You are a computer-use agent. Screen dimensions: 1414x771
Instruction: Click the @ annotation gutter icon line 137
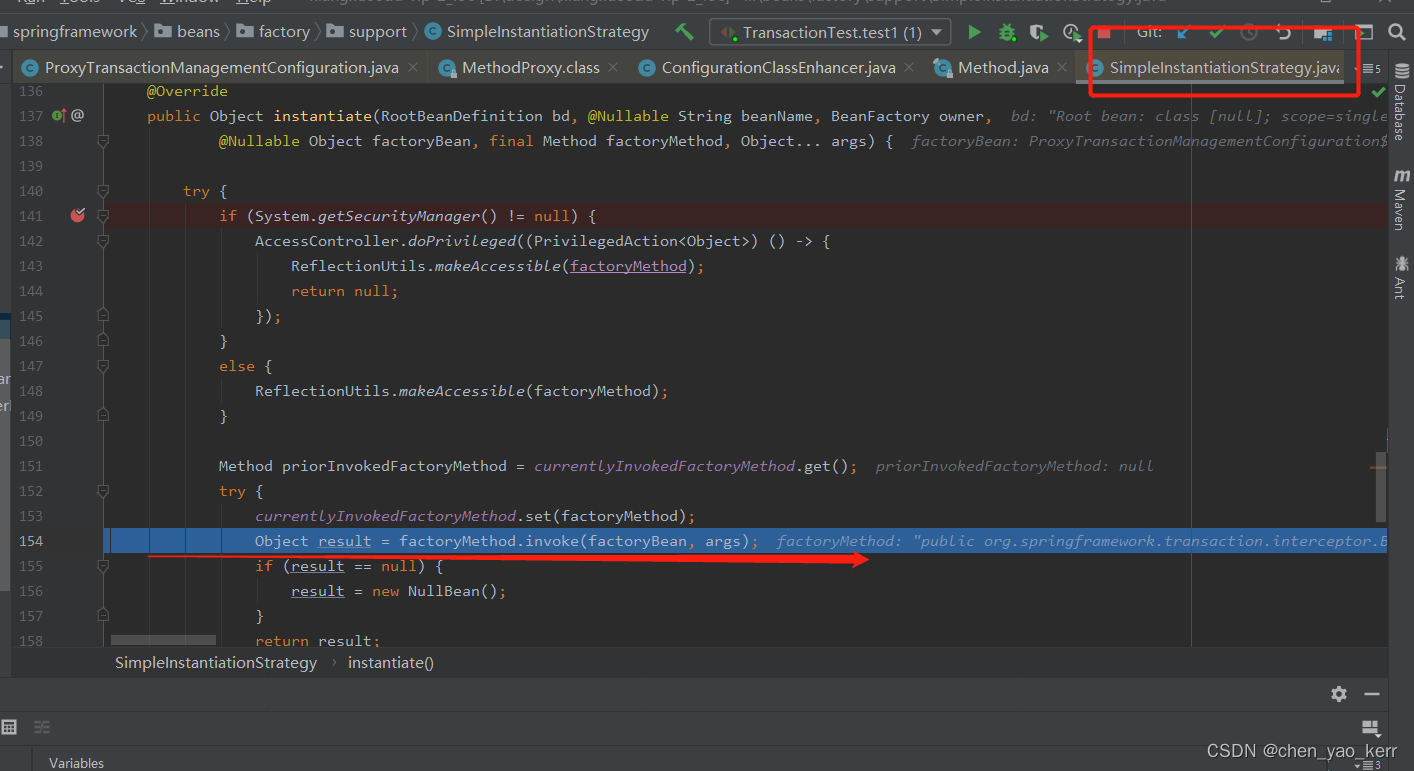click(x=78, y=116)
